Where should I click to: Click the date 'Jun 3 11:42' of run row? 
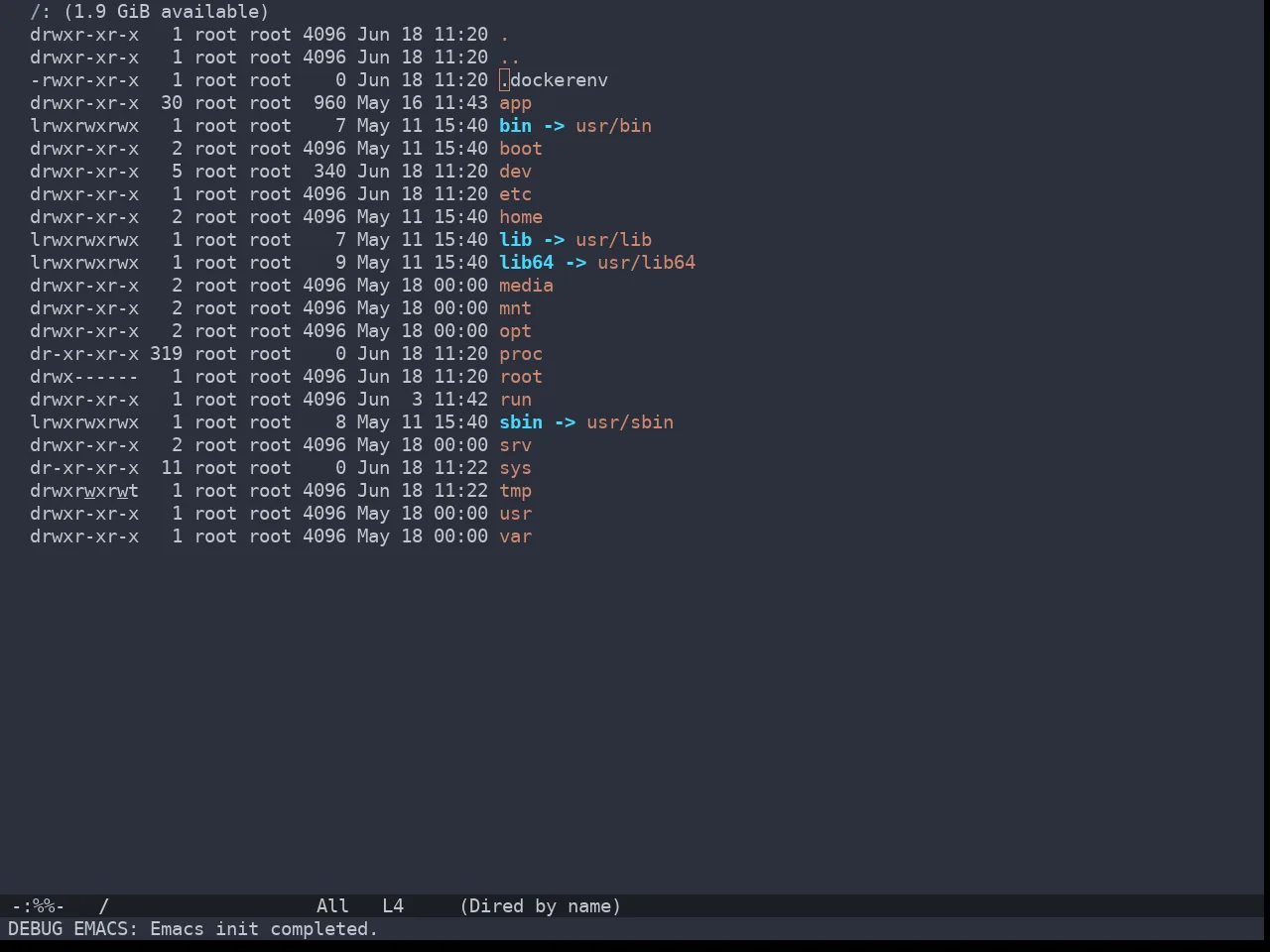pos(423,400)
